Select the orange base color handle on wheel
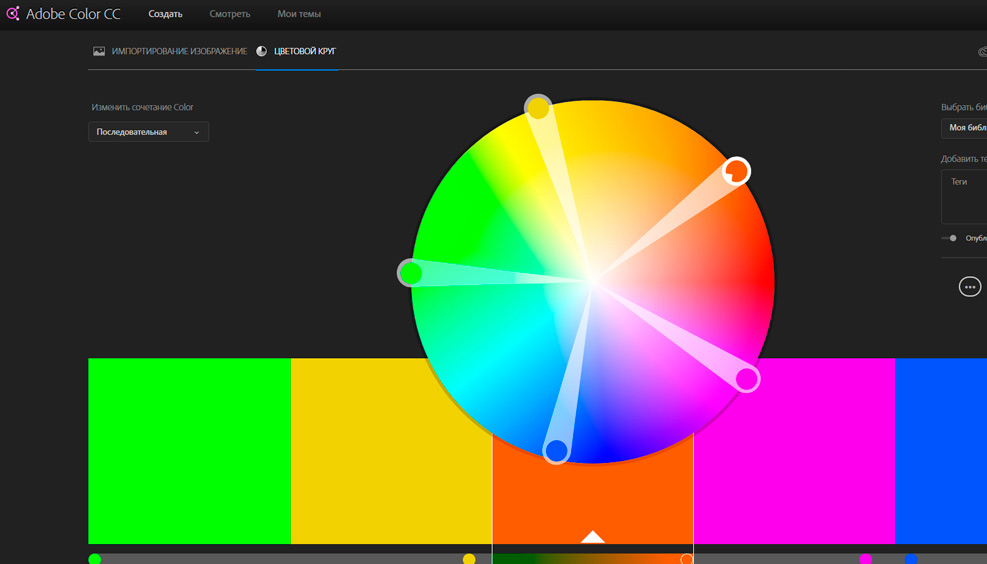 (x=736, y=171)
